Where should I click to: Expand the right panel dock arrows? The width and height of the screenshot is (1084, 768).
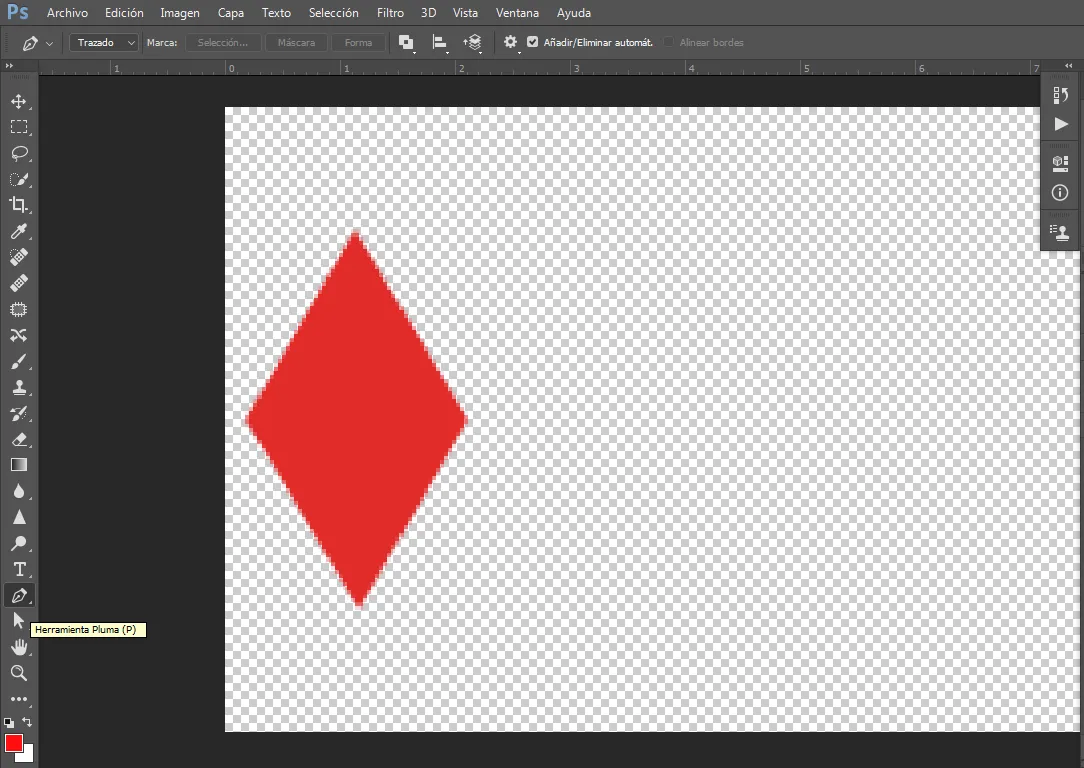click(1069, 66)
